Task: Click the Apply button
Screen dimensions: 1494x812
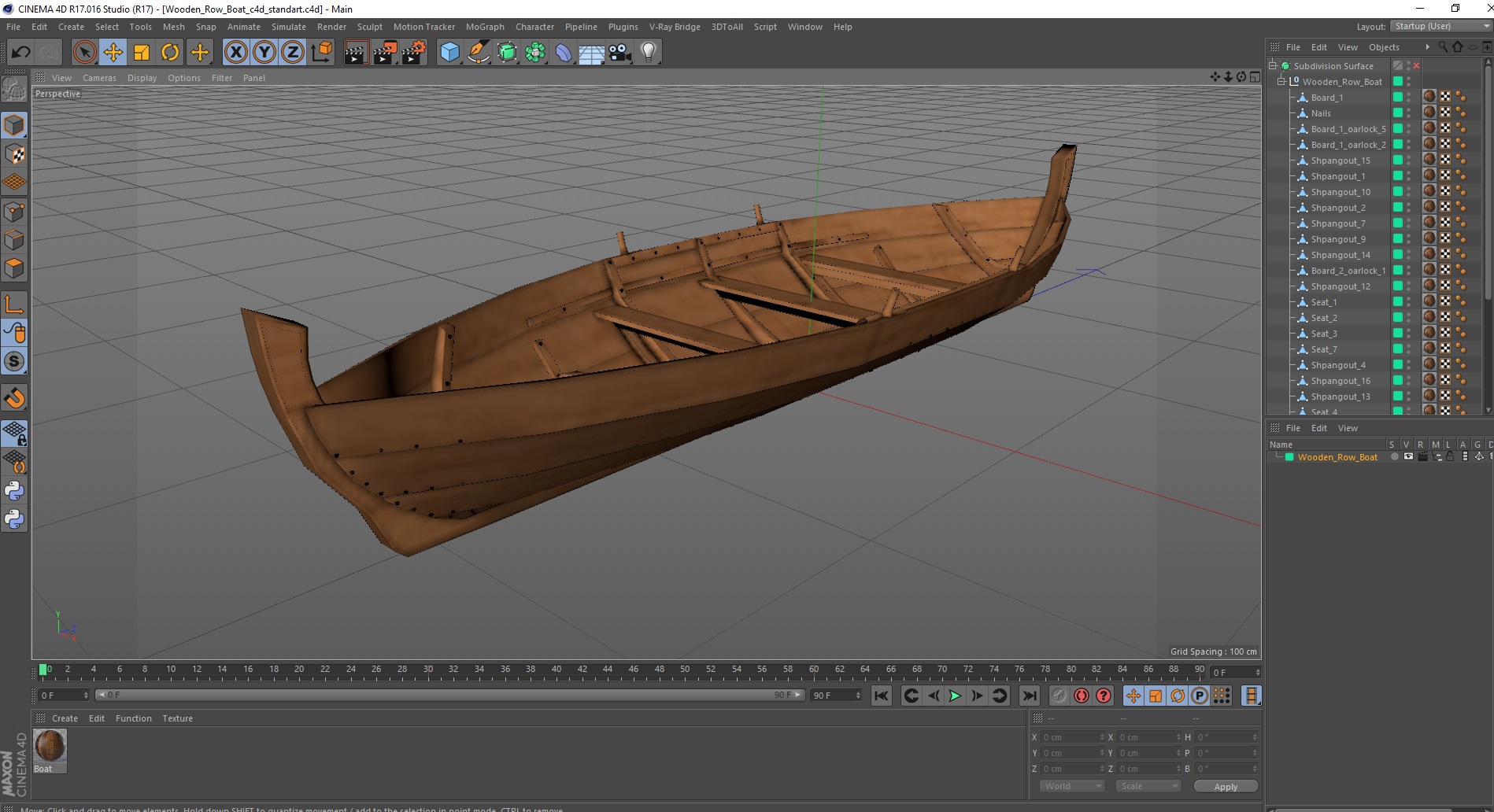Action: click(1226, 787)
